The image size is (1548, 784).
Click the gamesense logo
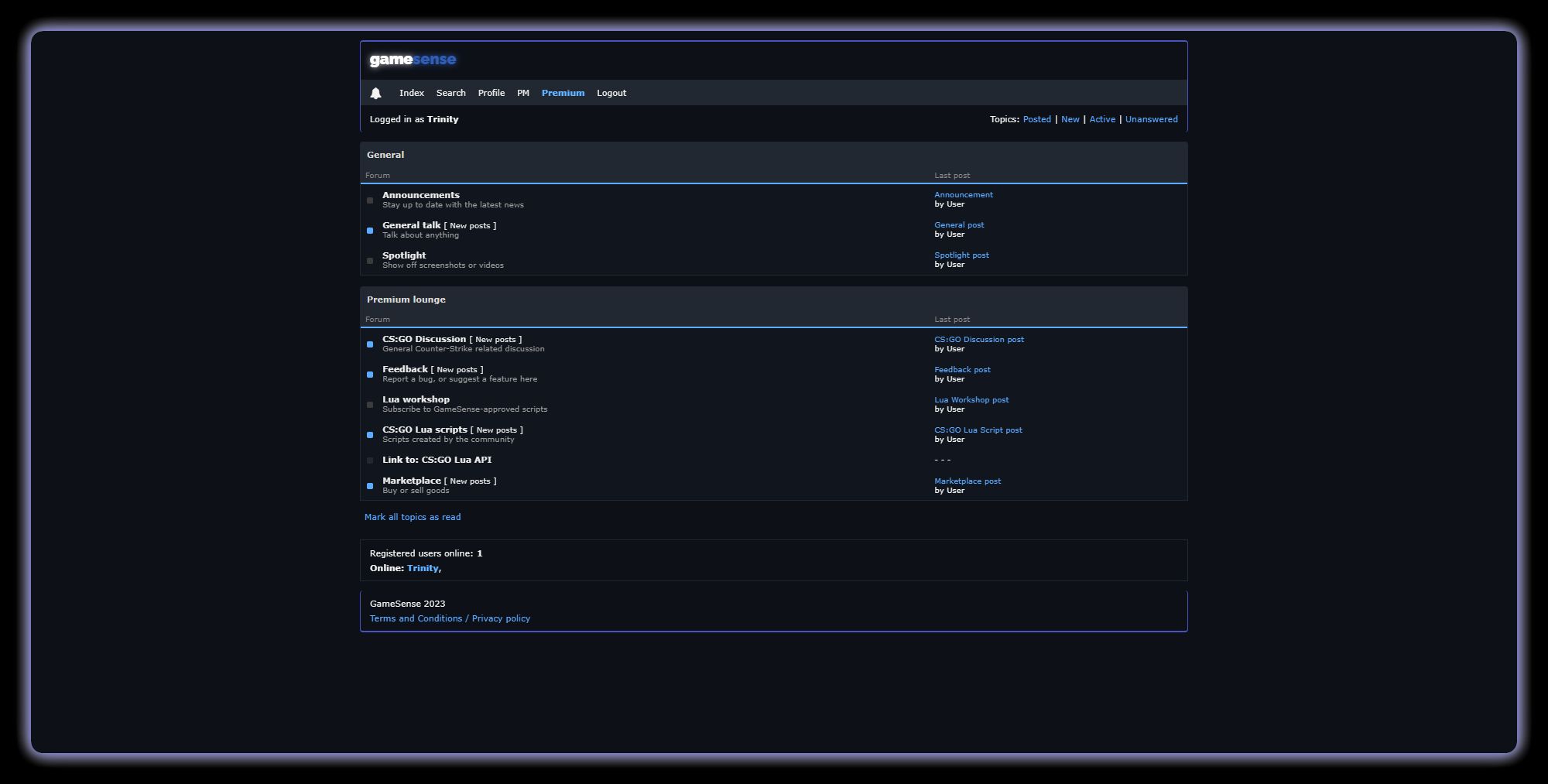tap(413, 60)
